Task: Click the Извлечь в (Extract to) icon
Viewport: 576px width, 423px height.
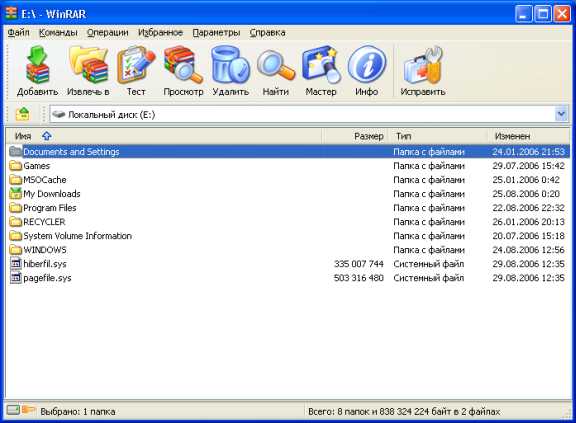Action: 89,64
